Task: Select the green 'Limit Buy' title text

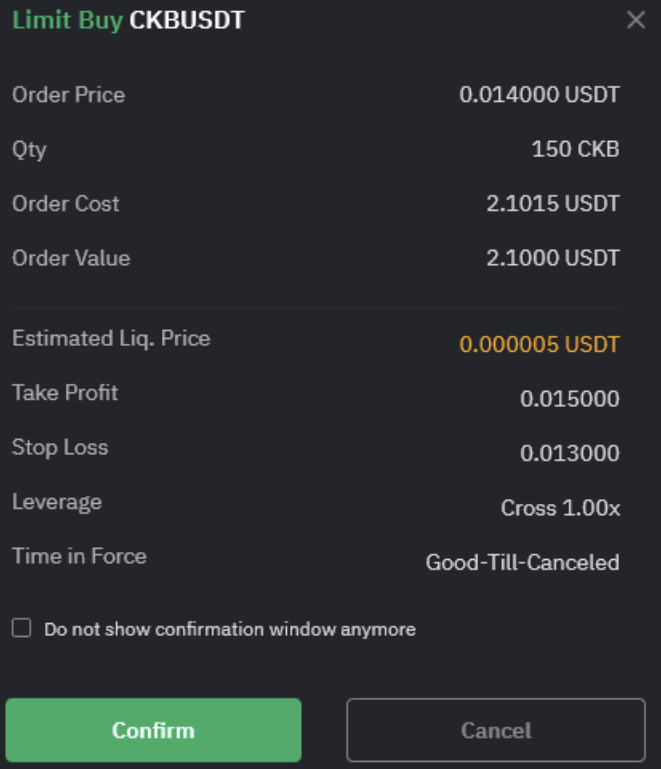Action: pos(68,21)
